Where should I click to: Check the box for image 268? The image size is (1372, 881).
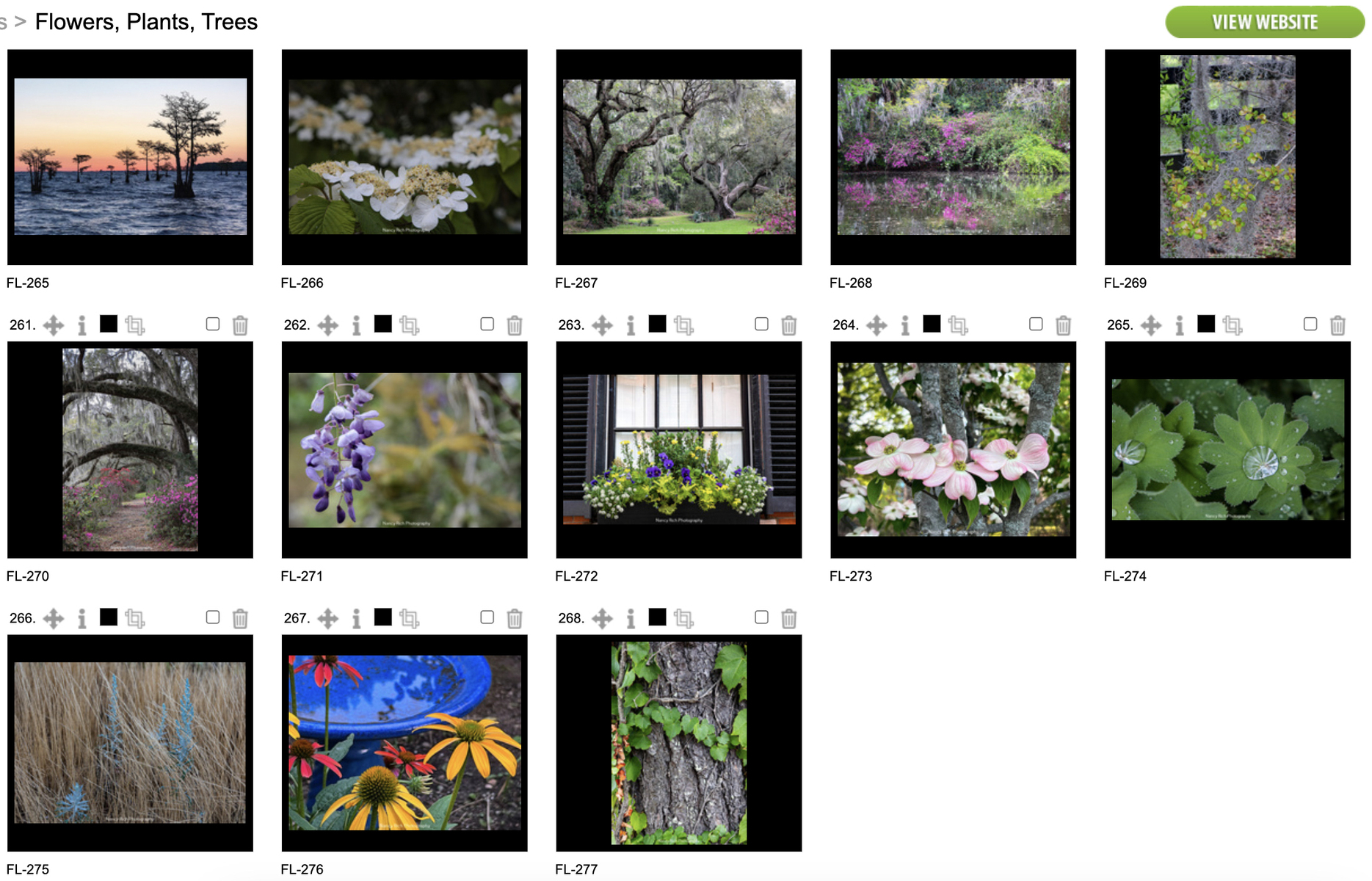pyautogui.click(x=761, y=617)
